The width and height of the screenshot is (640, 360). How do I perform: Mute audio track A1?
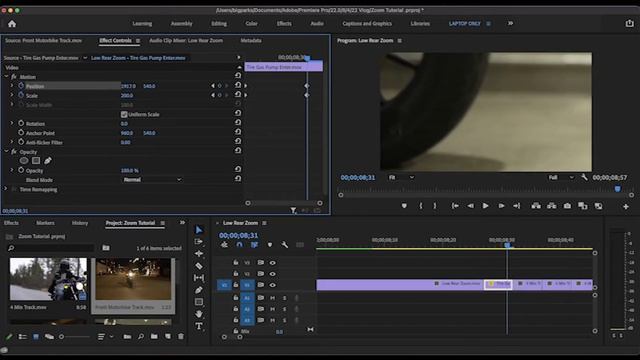(x=272, y=298)
